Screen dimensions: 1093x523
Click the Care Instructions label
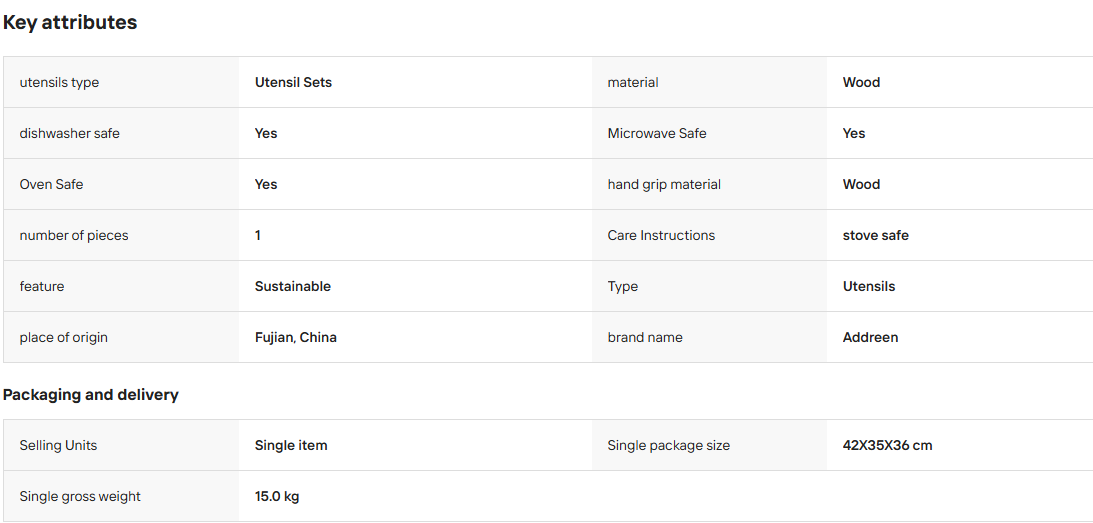(662, 235)
